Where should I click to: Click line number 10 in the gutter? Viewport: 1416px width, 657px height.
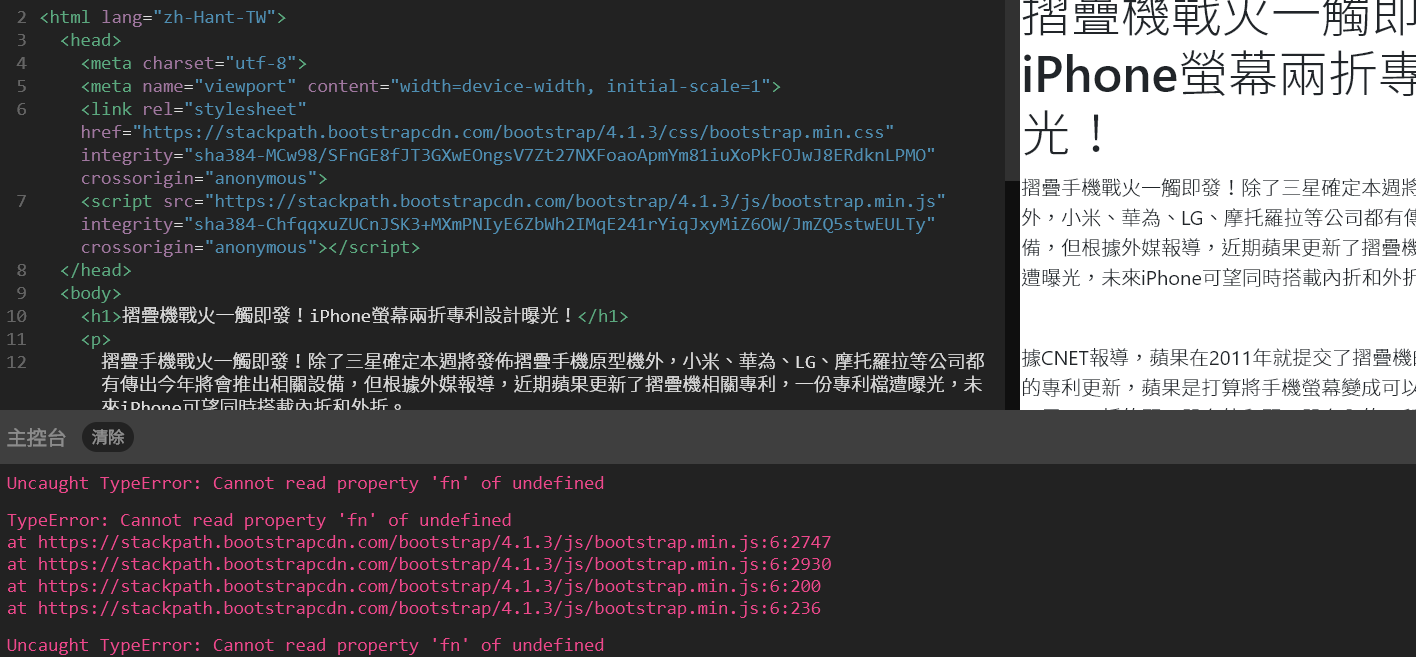pyautogui.click(x=17, y=316)
